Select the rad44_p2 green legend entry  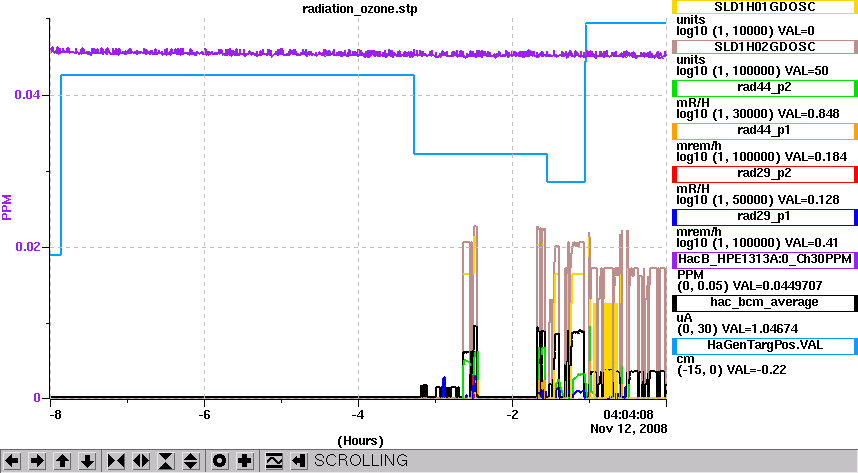pos(764,88)
